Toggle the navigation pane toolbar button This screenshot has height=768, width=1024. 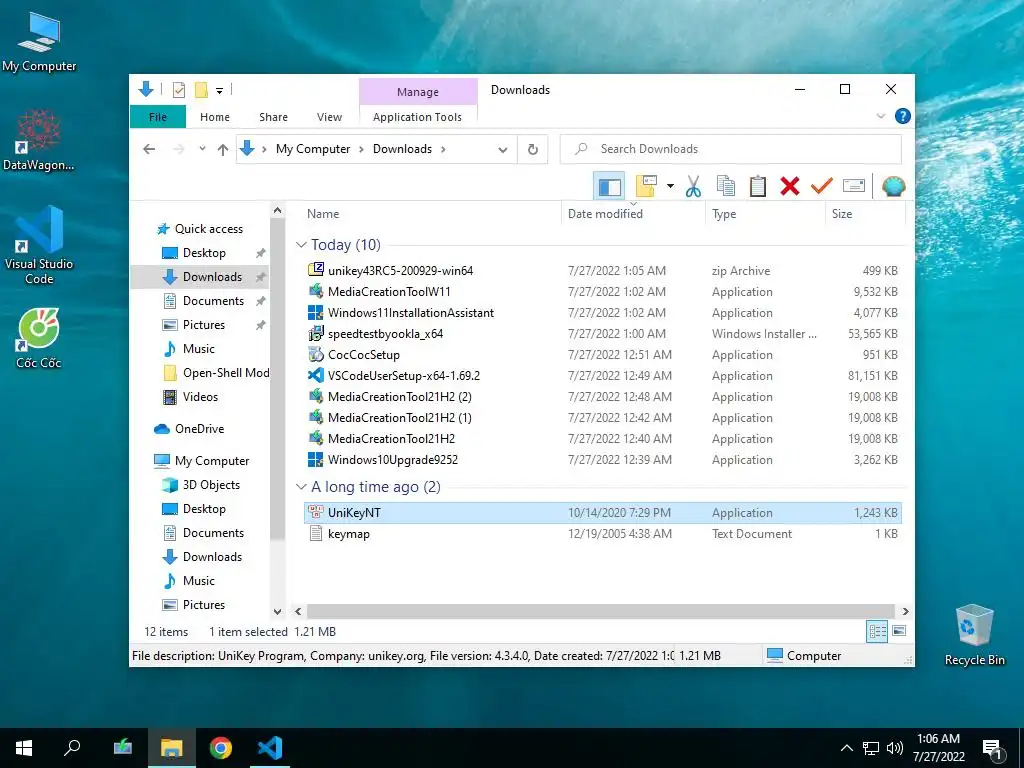(x=609, y=186)
